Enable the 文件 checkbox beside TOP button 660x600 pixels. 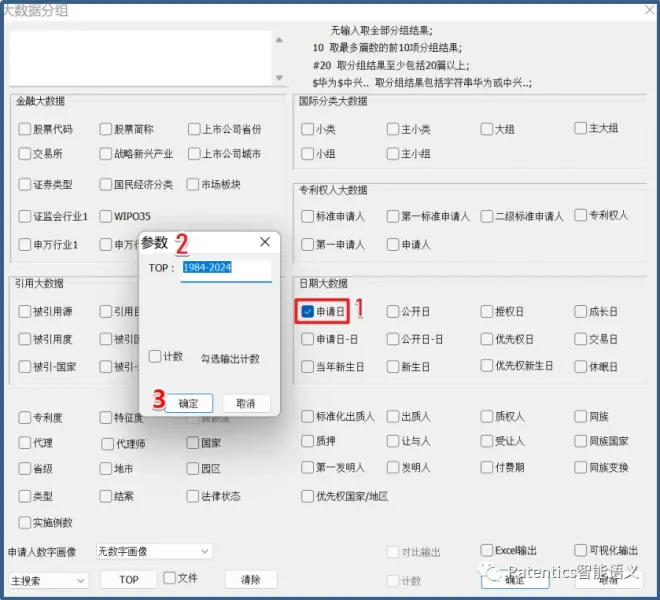click(170, 578)
